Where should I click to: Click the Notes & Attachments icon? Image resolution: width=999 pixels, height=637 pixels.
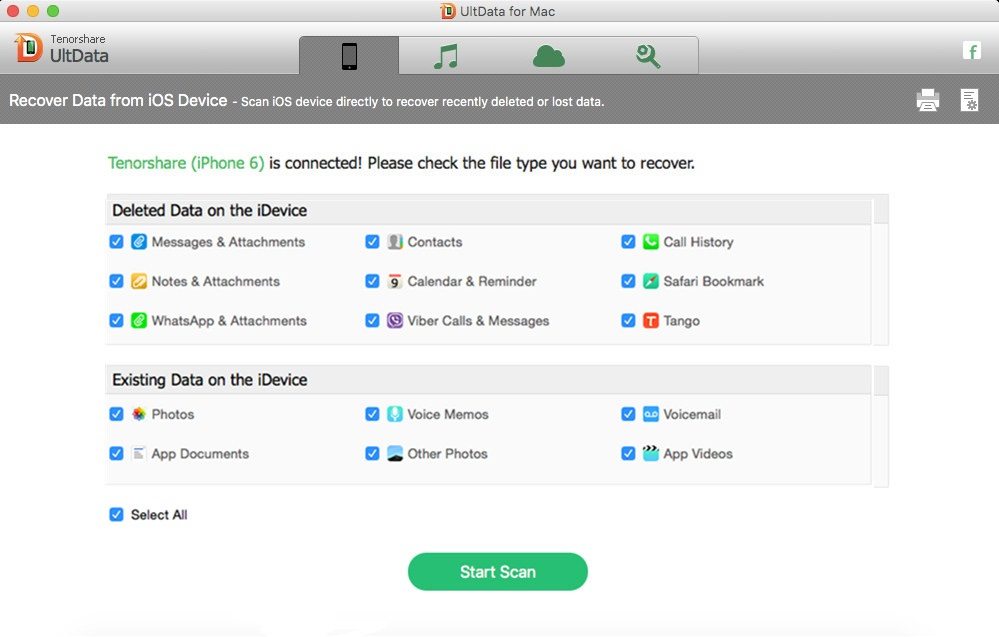139,282
